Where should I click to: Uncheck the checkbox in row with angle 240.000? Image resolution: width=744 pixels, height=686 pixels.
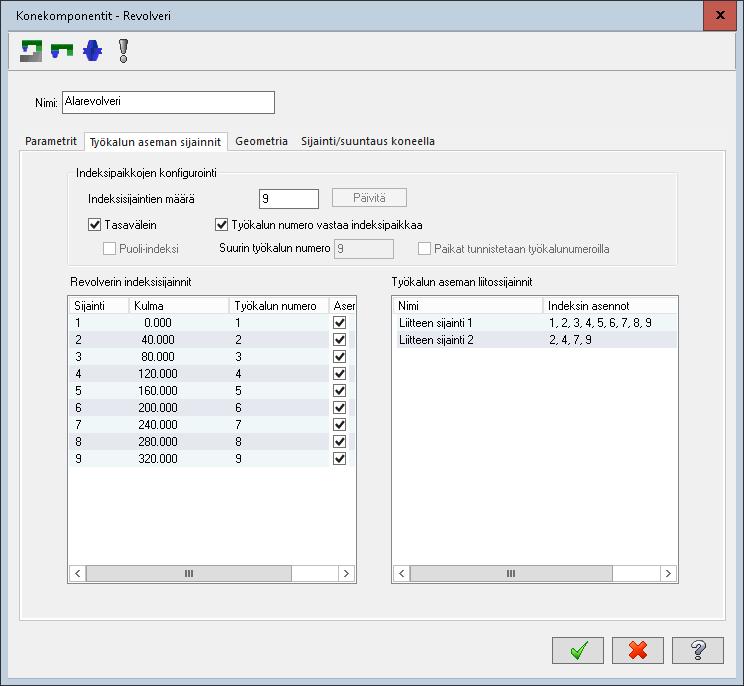339,425
